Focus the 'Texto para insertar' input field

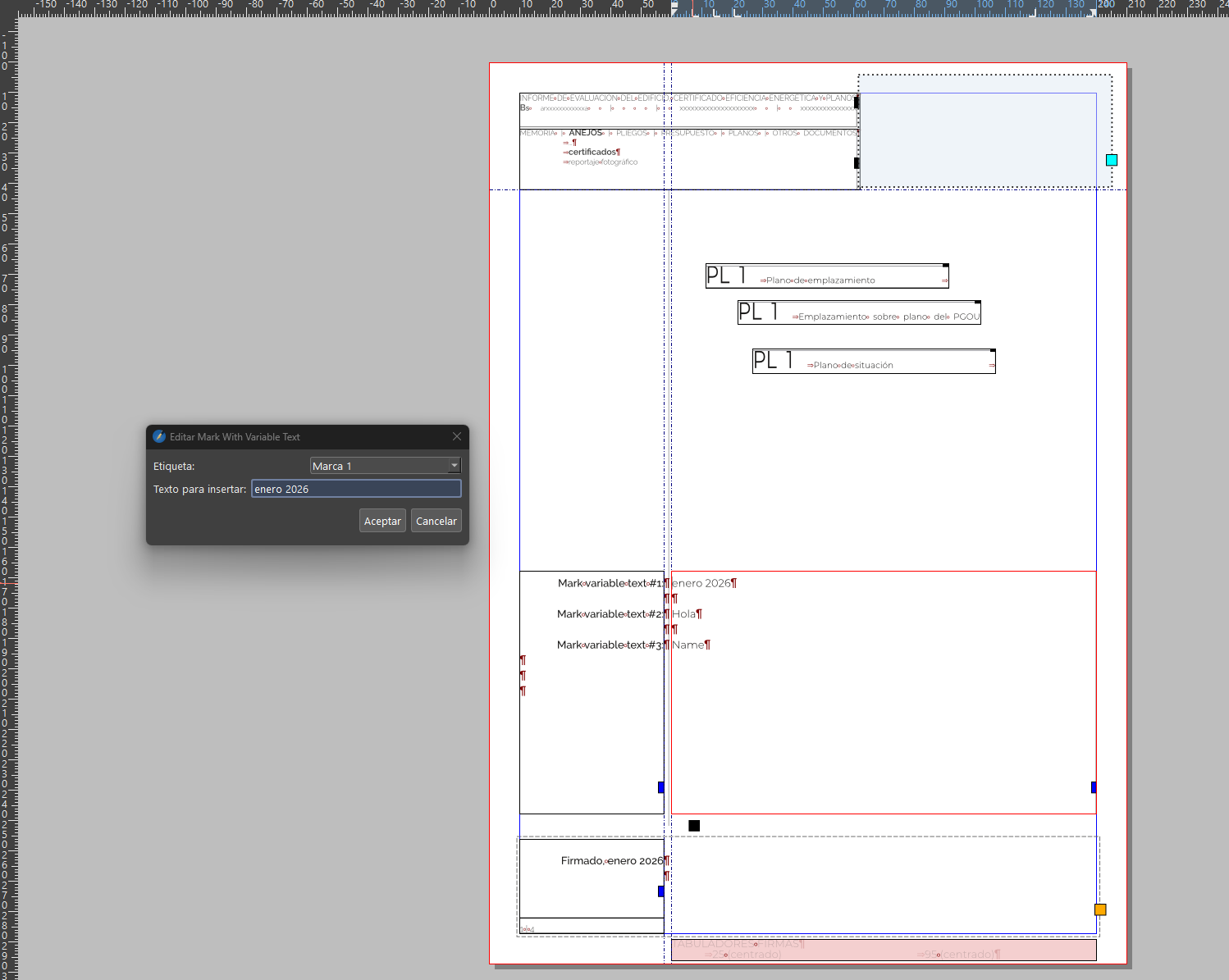coord(356,489)
